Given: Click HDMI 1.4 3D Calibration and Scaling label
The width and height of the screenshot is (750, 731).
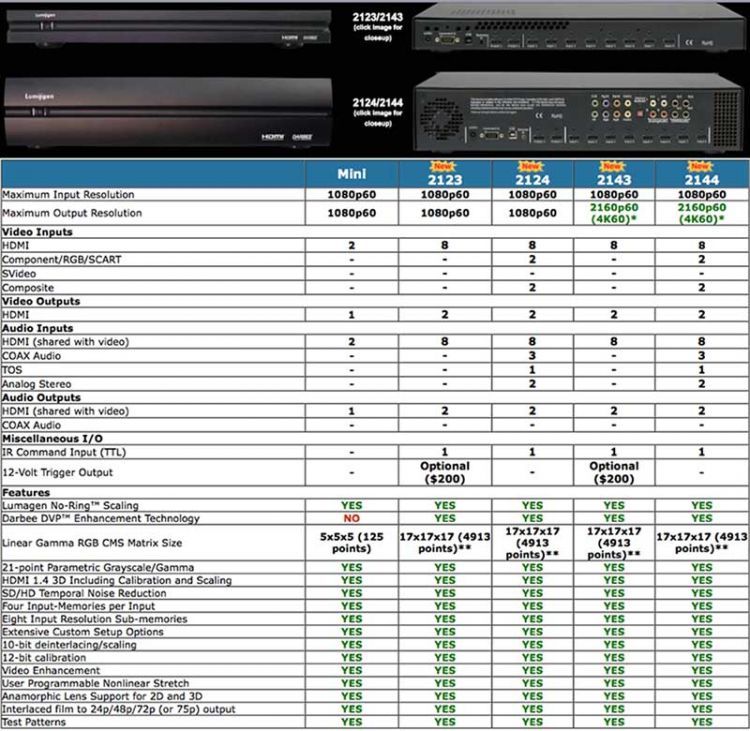Looking at the screenshot, I should [x=117, y=581].
